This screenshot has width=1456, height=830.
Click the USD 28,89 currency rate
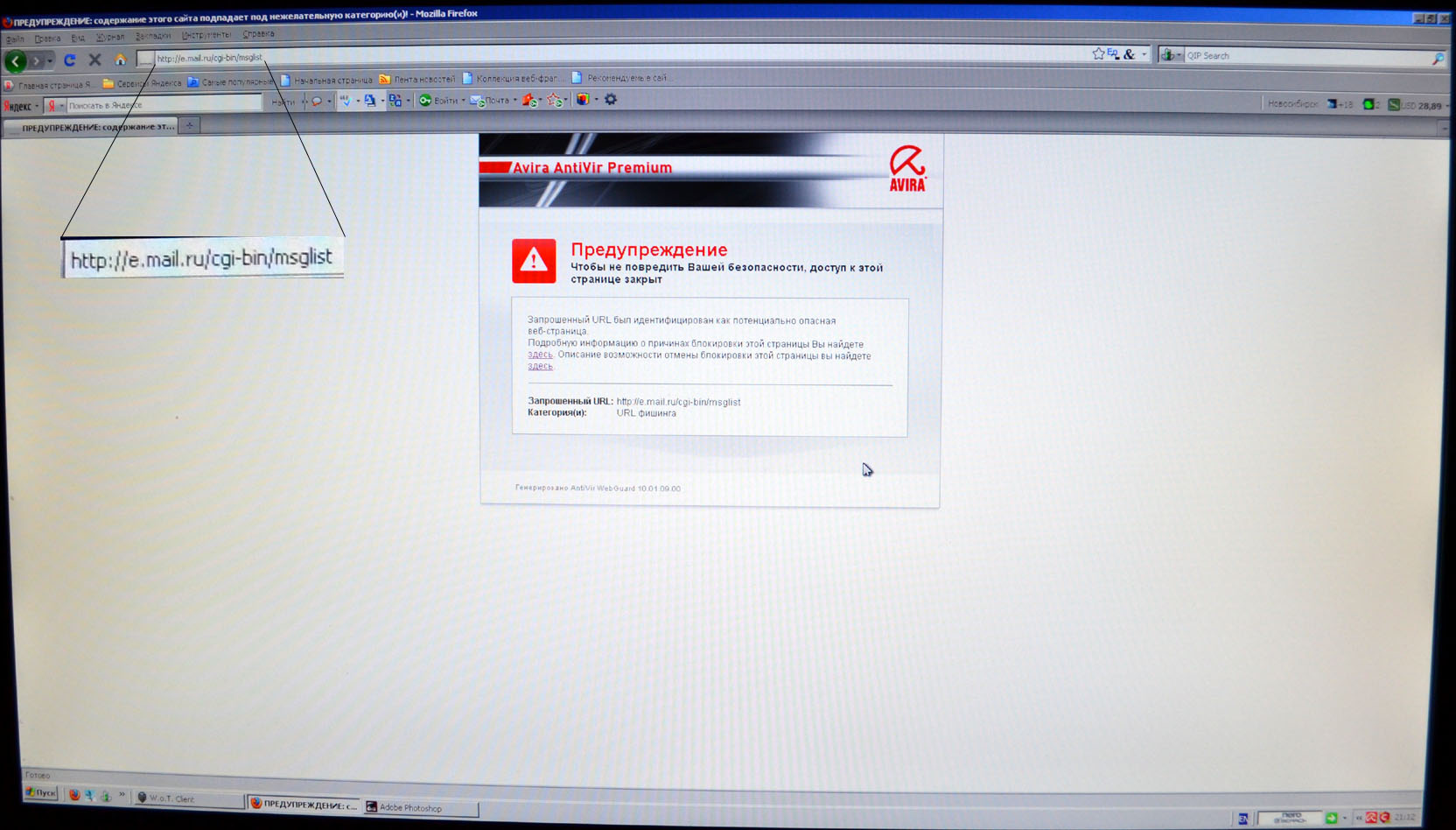1415,106
